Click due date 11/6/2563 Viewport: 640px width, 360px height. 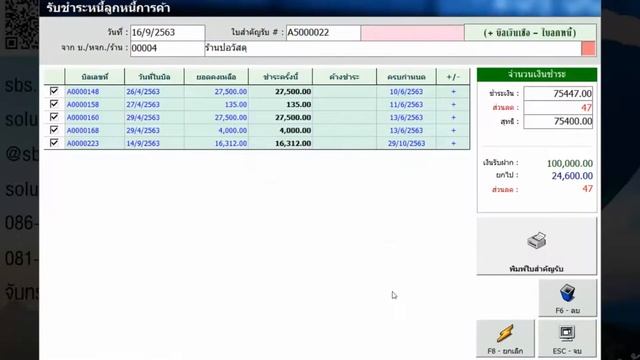pyautogui.click(x=406, y=104)
